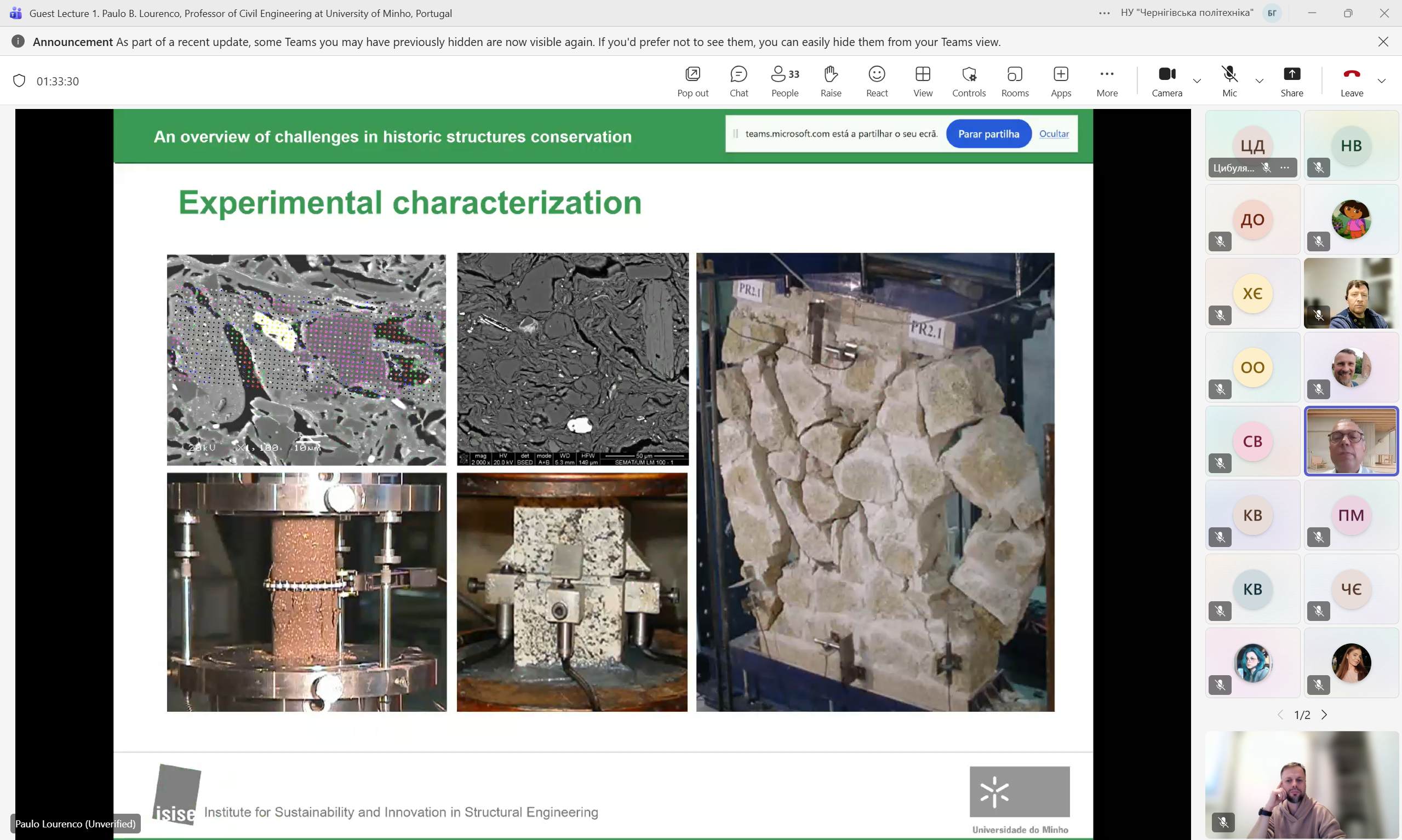Open the Apps panel
1402x840 pixels.
[x=1061, y=81]
